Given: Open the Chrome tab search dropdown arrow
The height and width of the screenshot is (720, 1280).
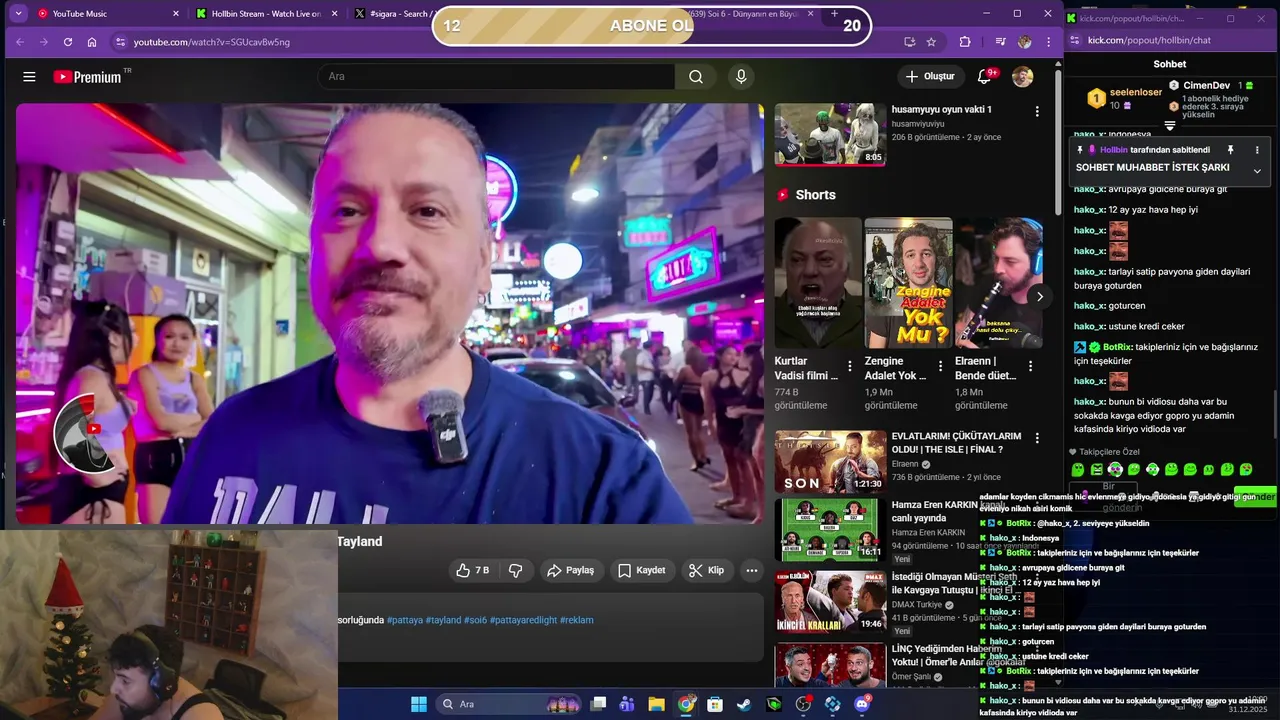Looking at the screenshot, I should click(18, 14).
